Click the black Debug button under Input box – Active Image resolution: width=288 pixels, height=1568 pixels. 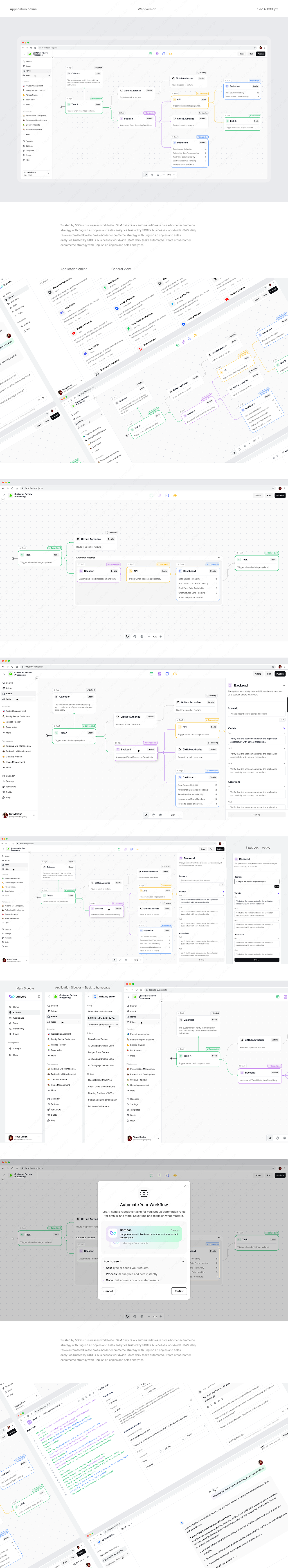click(257, 960)
